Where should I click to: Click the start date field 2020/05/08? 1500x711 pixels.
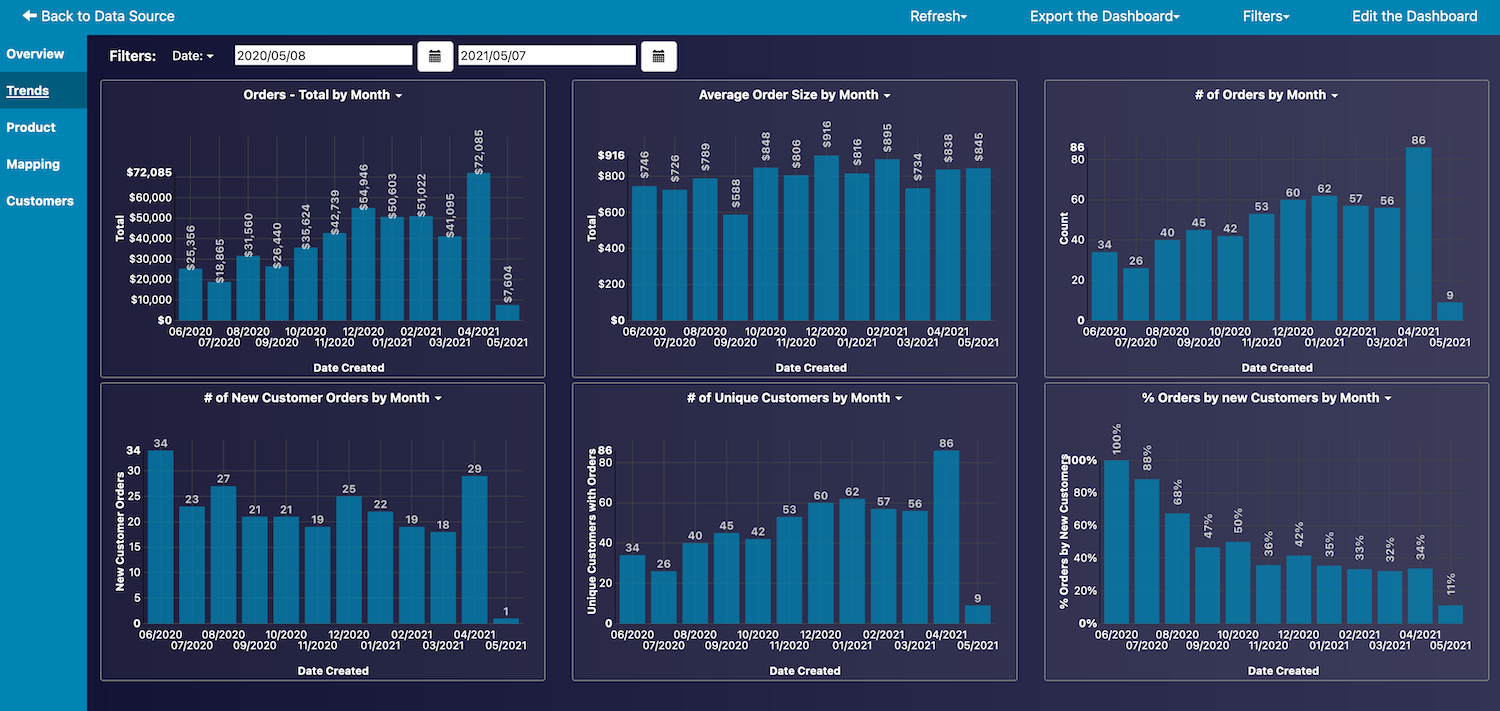point(323,56)
